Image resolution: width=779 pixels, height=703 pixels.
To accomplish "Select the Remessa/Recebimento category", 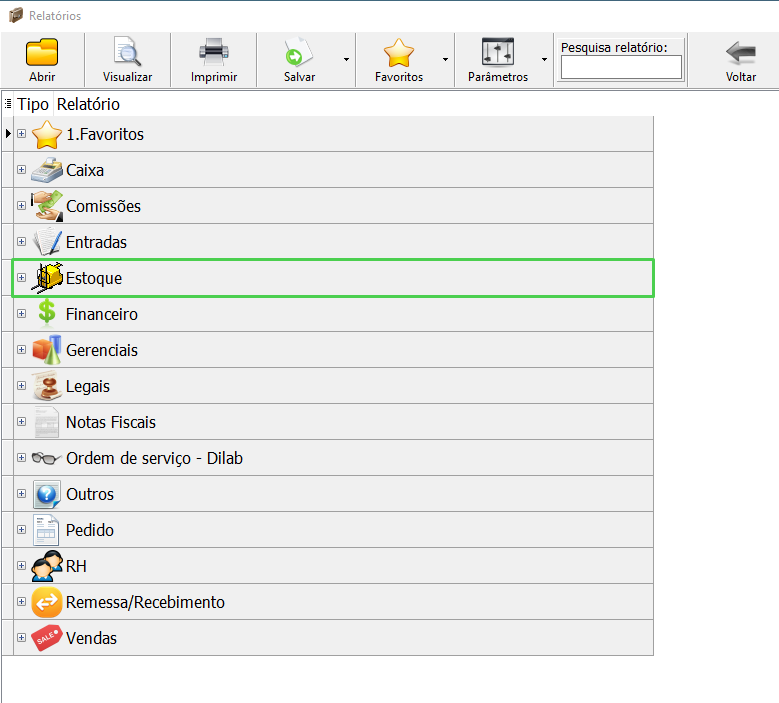I will (x=145, y=602).
